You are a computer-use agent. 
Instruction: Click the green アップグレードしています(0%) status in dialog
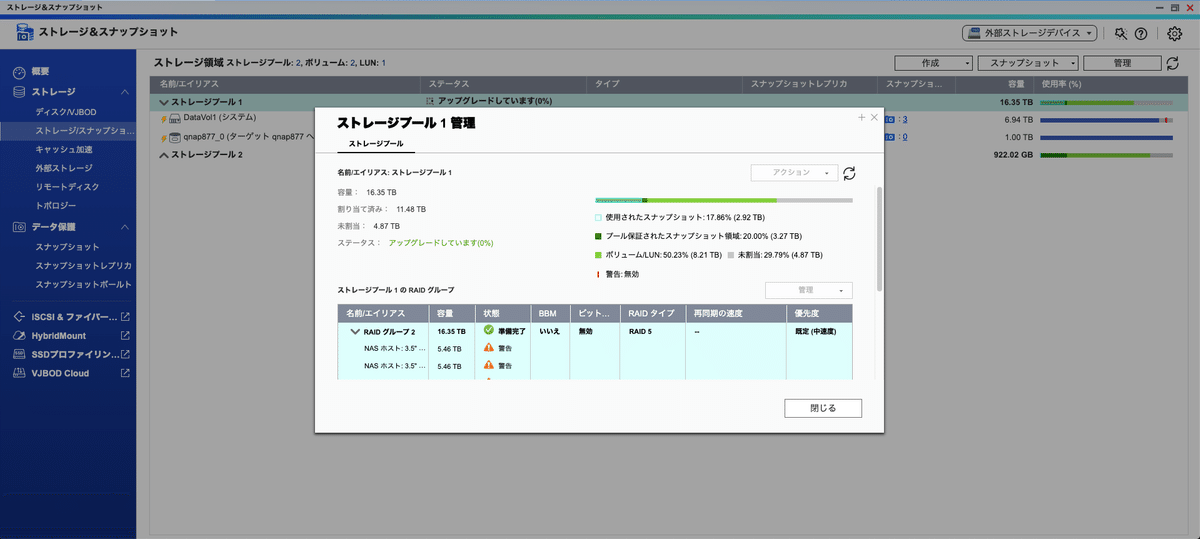click(441, 242)
